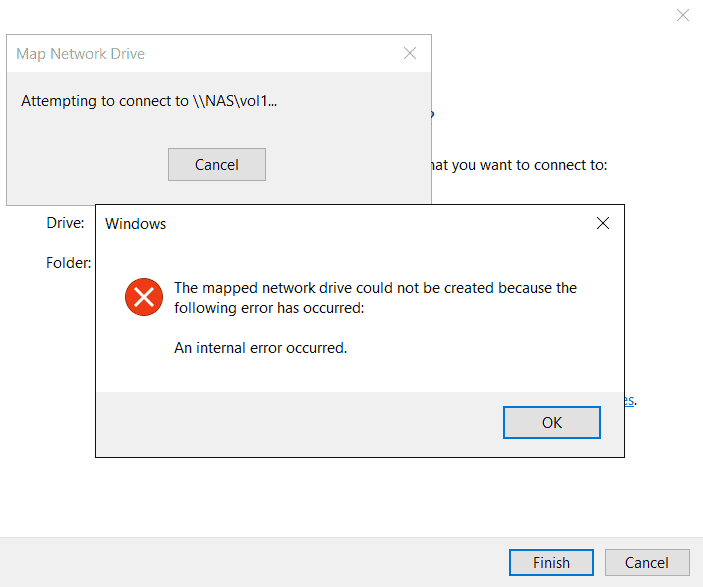Cancel the attempt to connect to \\NAS\vol1

click(x=216, y=164)
